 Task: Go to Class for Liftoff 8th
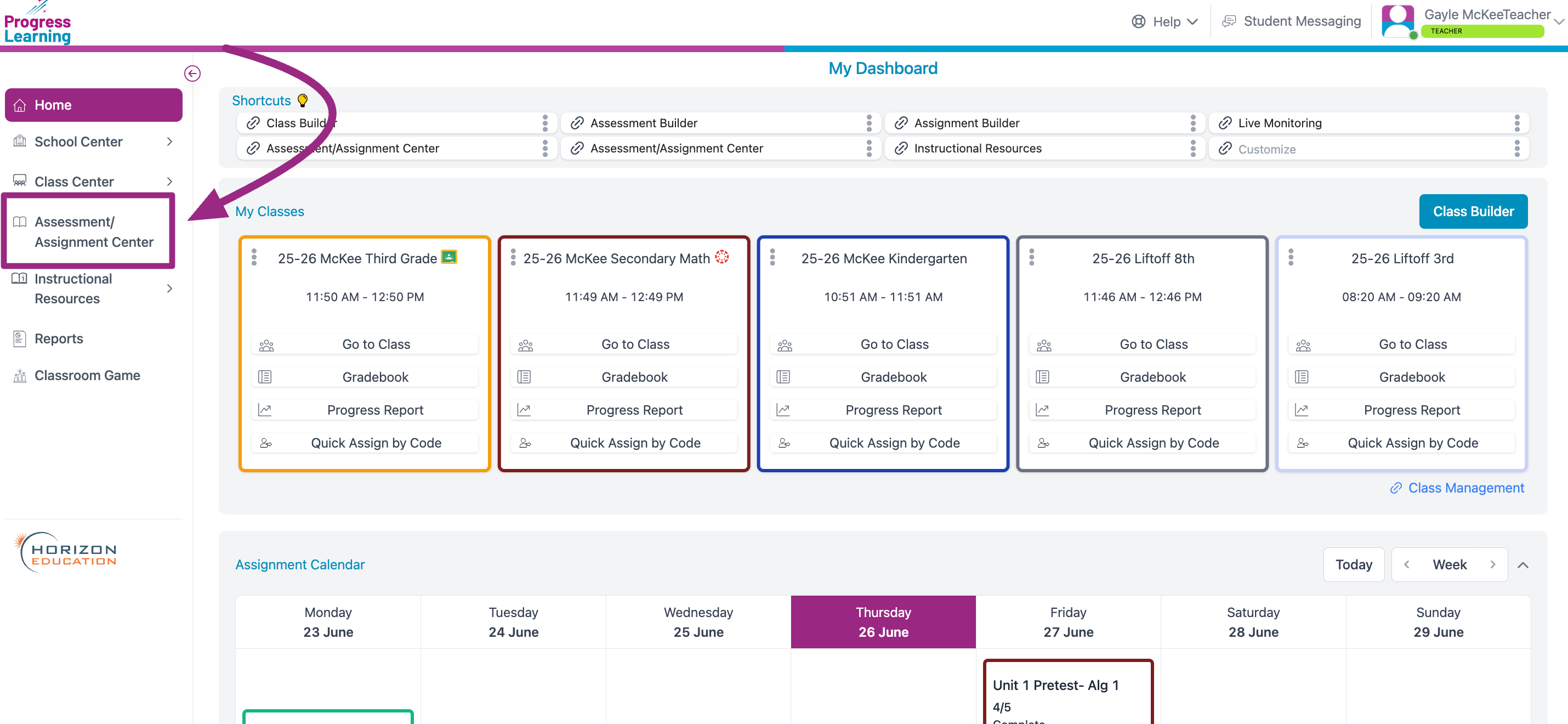[1142, 344]
